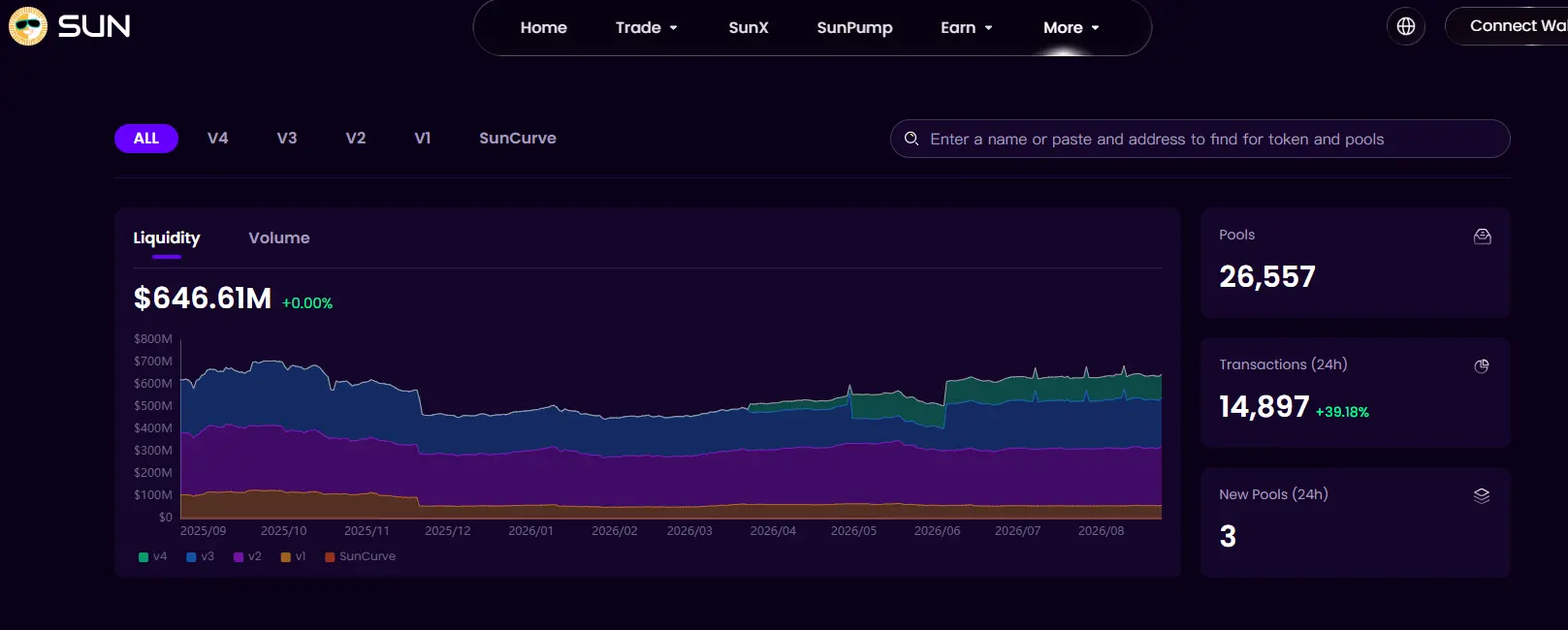This screenshot has width=1568, height=630.
Task: Click the SUN sunglasses logo icon
Action: pos(28,26)
